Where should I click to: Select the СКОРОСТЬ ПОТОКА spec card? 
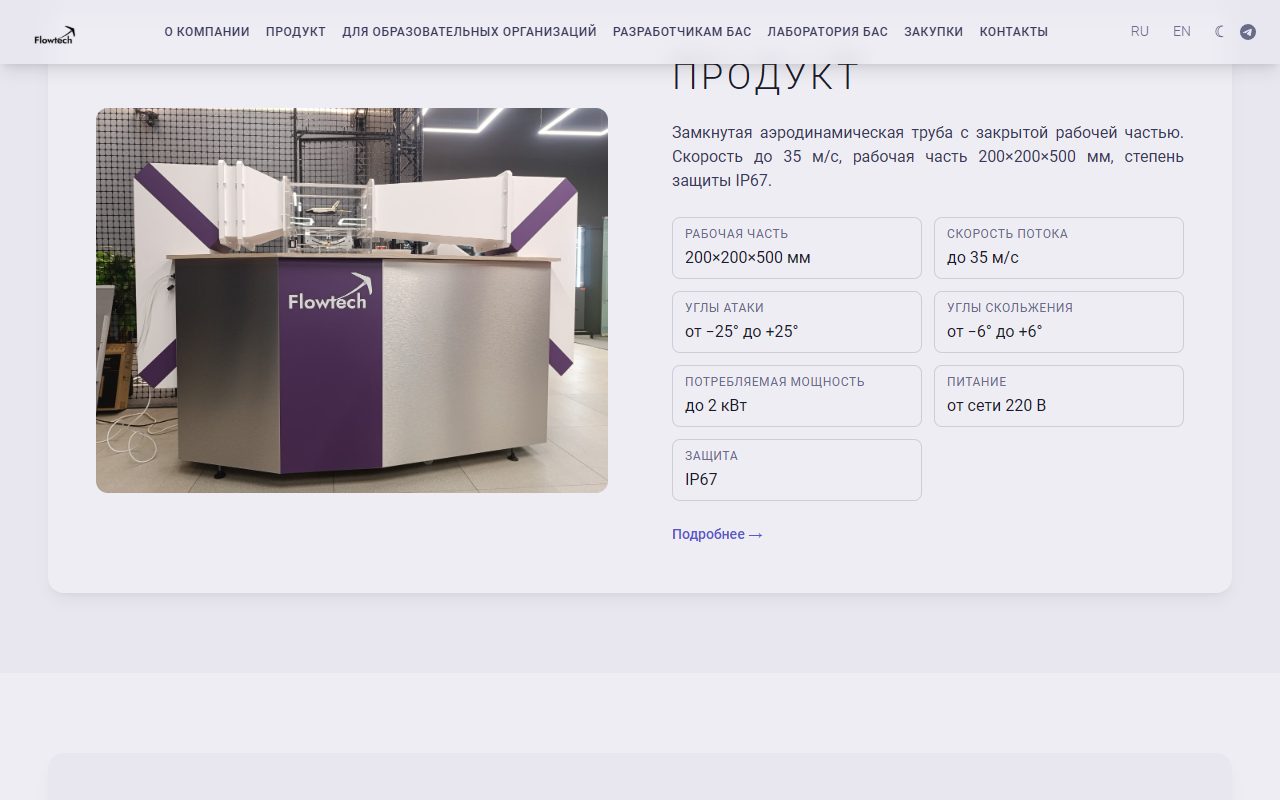1059,248
